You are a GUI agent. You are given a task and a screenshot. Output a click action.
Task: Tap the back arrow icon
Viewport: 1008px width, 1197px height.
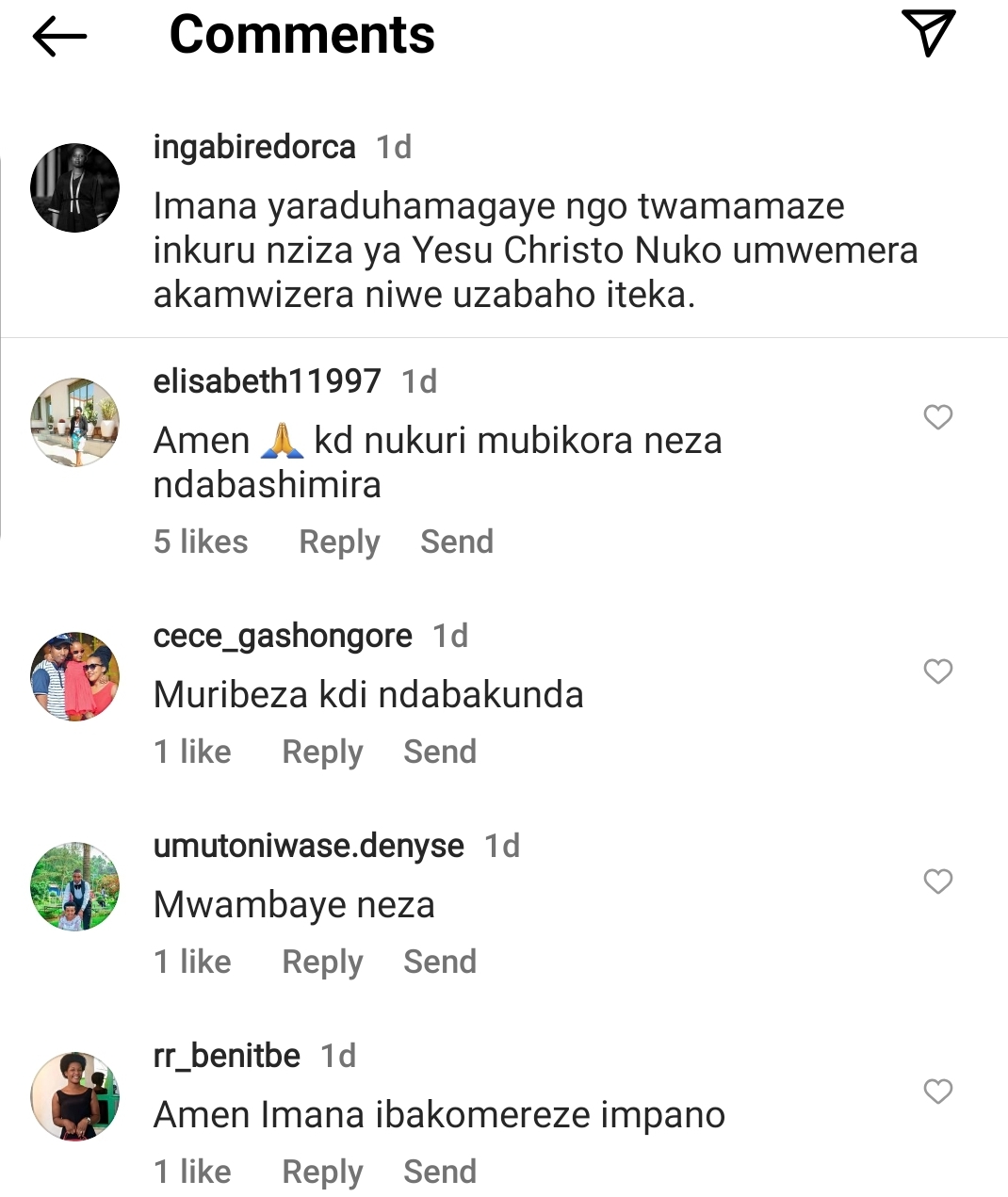(x=59, y=38)
